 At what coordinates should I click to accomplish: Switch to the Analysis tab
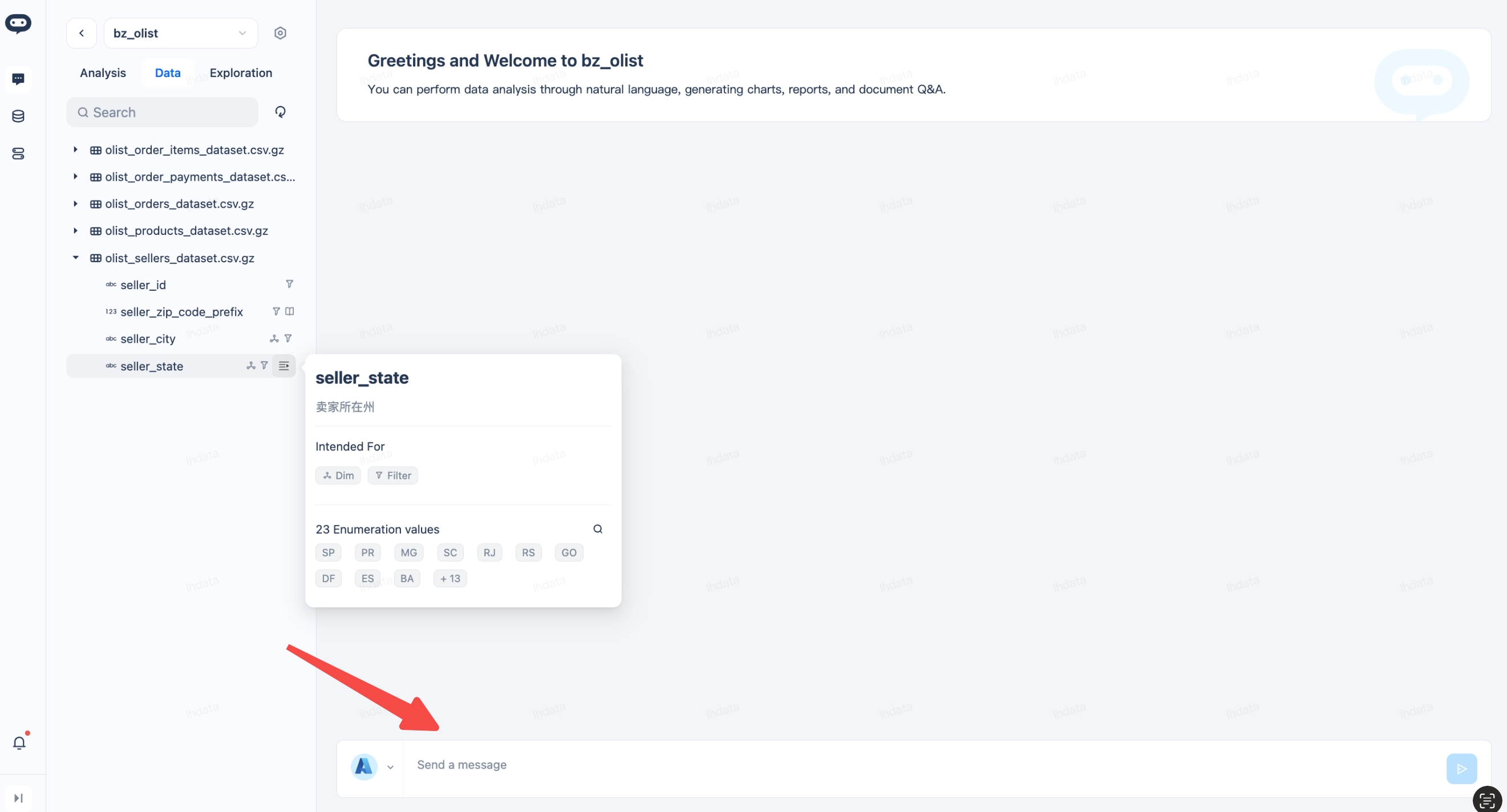103,73
